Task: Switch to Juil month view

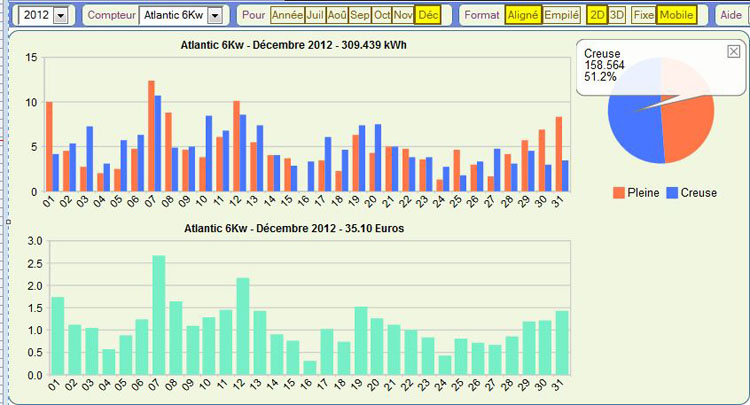Action: tap(315, 15)
